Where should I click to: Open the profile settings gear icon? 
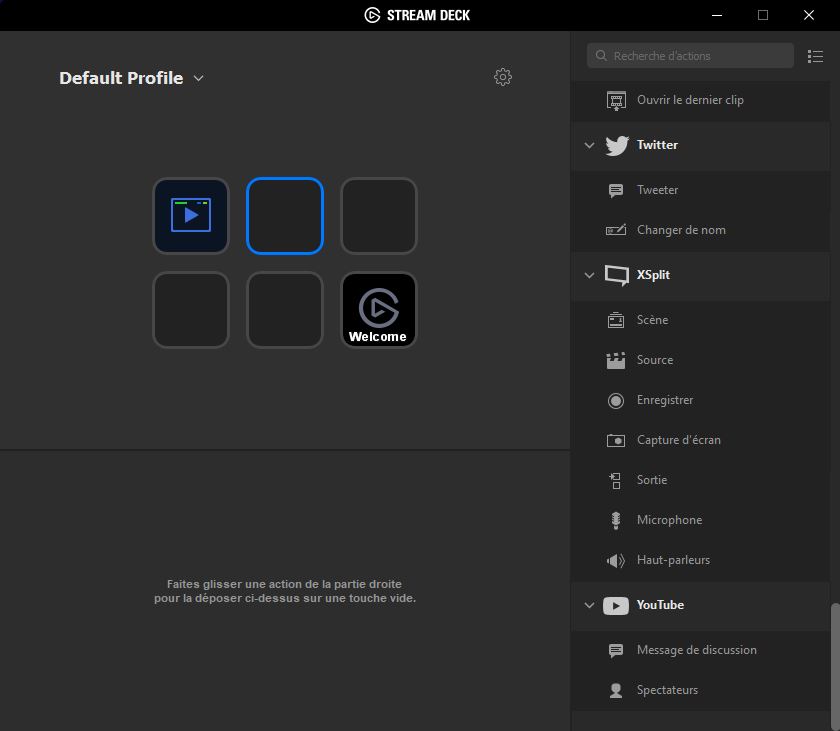coord(502,77)
